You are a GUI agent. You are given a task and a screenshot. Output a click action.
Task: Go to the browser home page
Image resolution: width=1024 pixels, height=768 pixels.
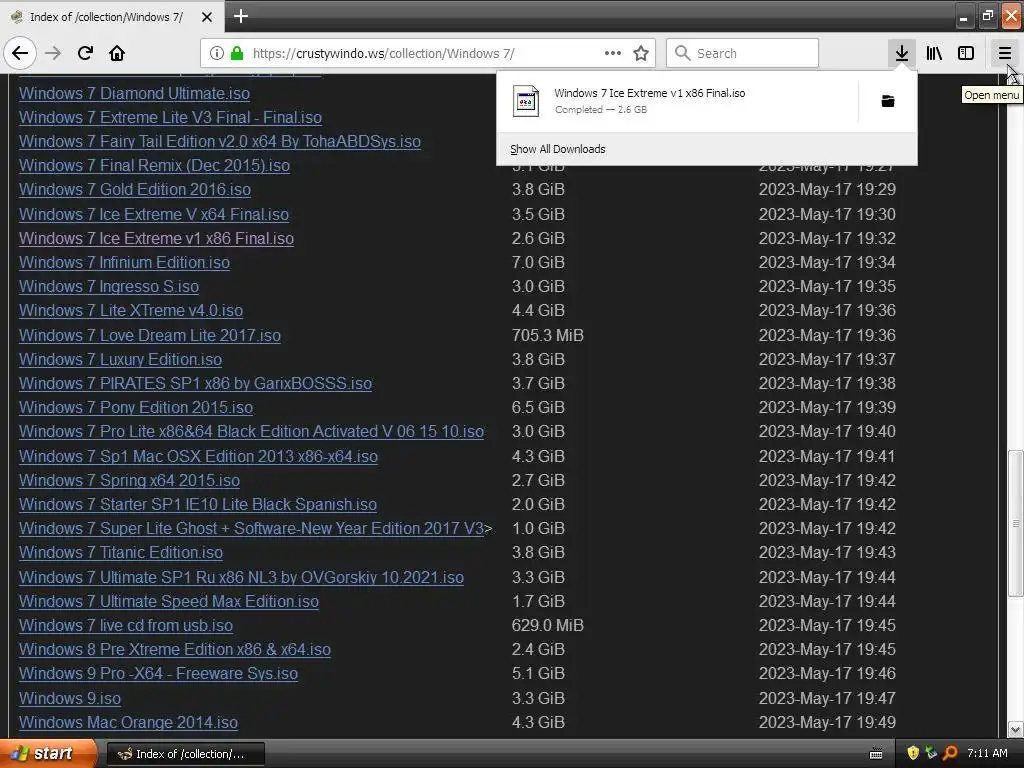click(117, 53)
